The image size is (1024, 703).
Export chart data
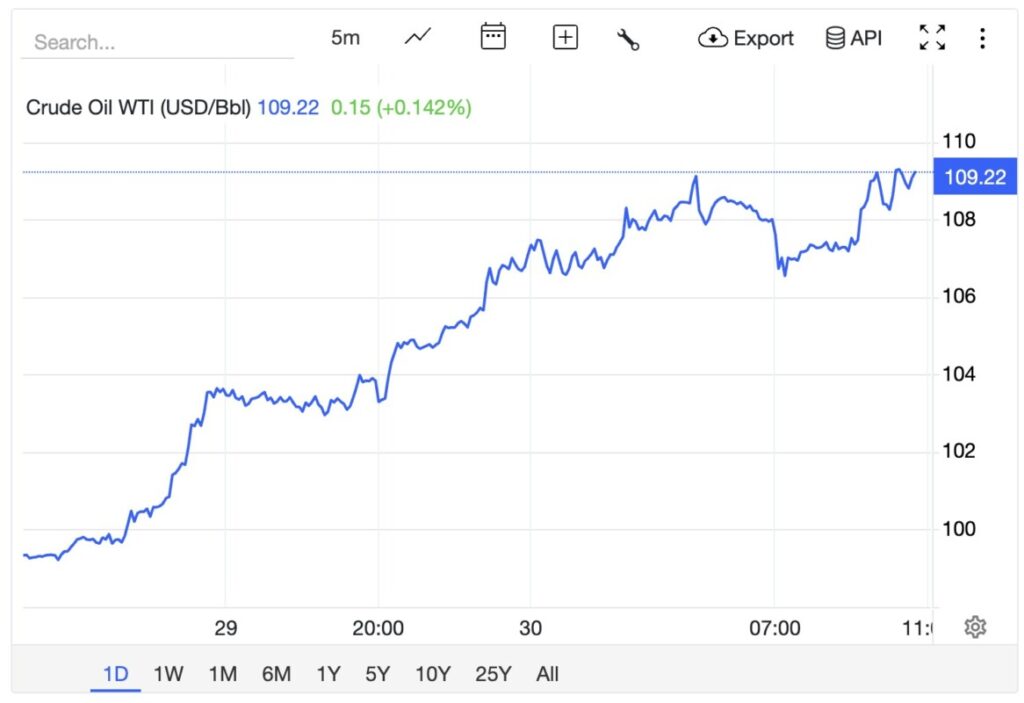pos(746,38)
